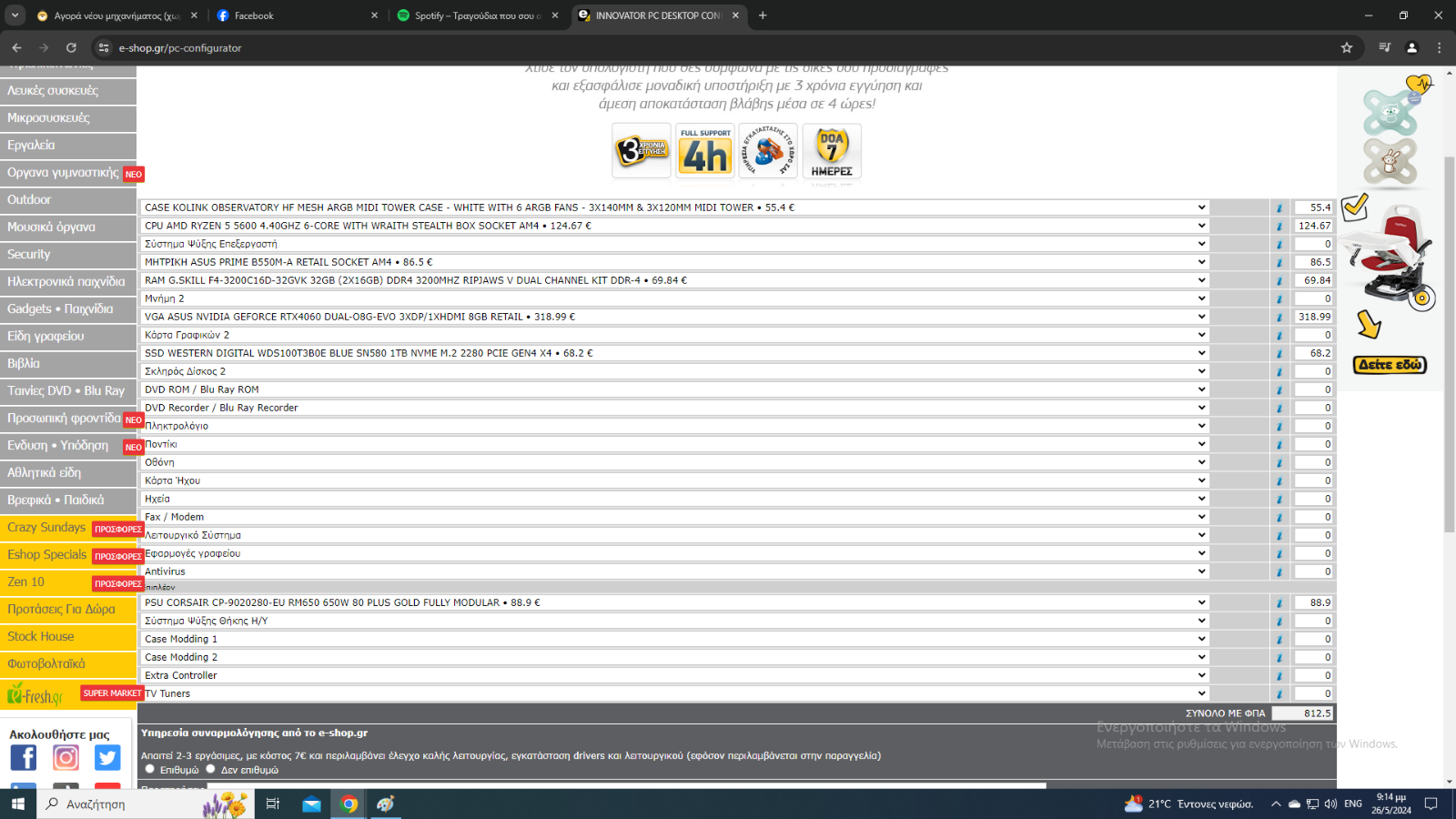Open the Κάρτα Γραφικών 2 dropdown
The image size is (1456, 819).
pyautogui.click(x=674, y=335)
